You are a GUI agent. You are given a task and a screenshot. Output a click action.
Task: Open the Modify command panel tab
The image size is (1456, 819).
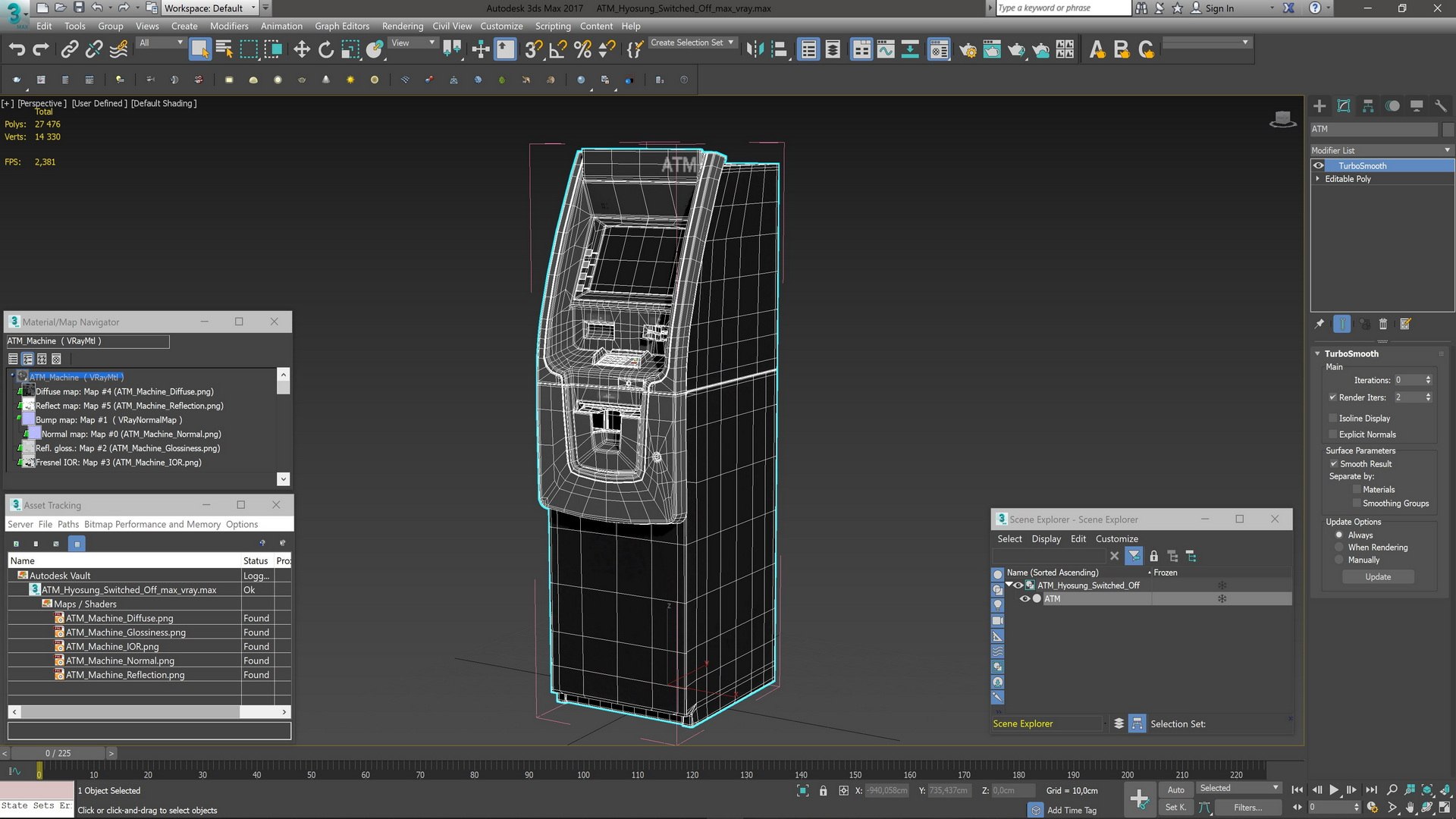point(1344,106)
